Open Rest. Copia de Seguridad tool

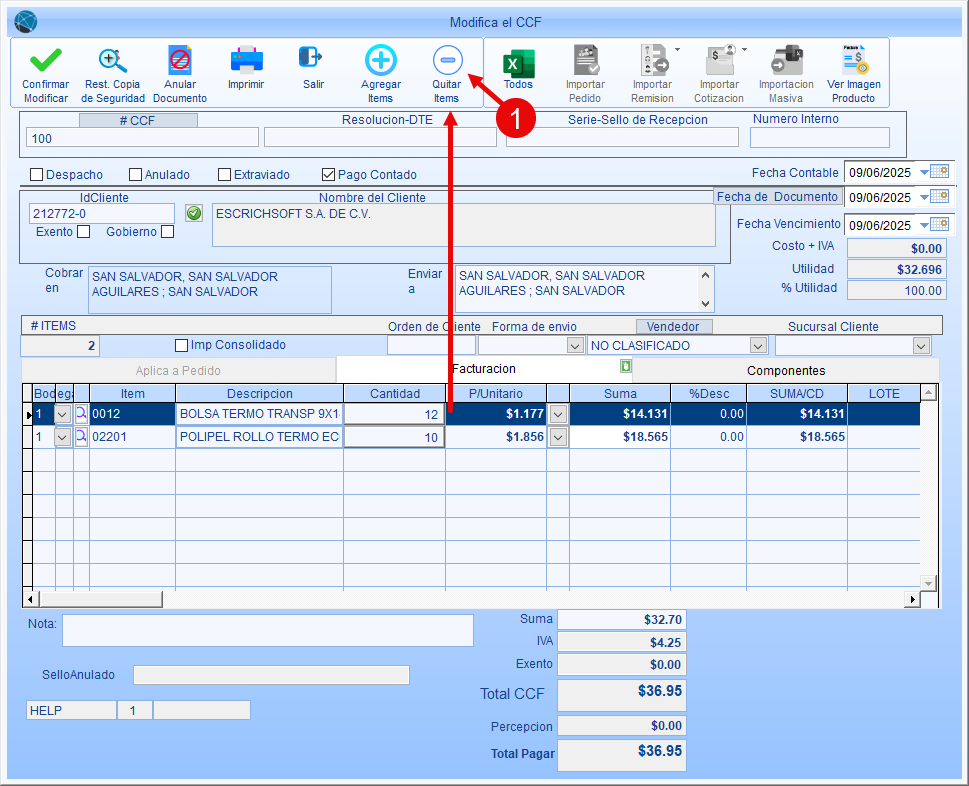pyautogui.click(x=112, y=61)
